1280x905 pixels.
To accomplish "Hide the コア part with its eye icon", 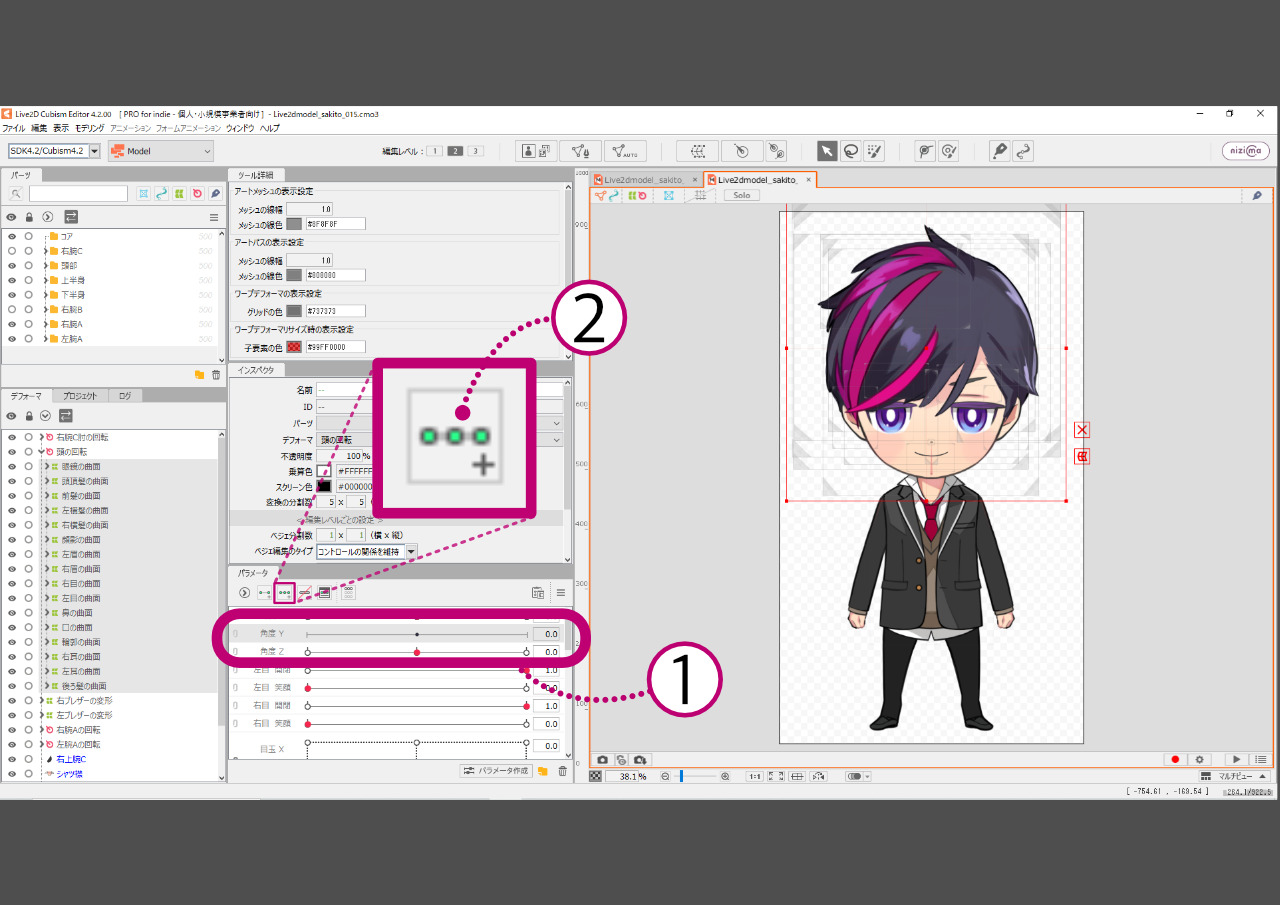I will click(12, 236).
